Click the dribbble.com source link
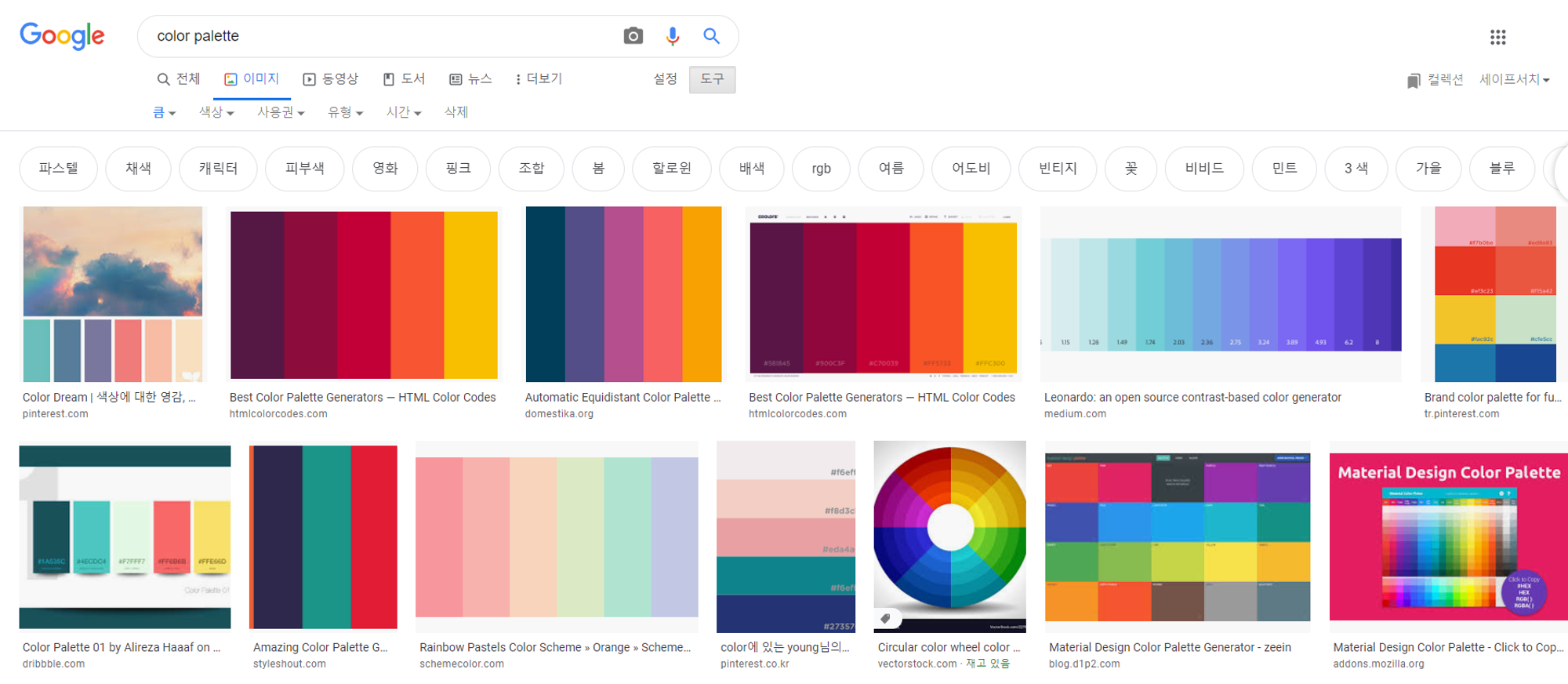The width and height of the screenshot is (1568, 684). (x=53, y=664)
